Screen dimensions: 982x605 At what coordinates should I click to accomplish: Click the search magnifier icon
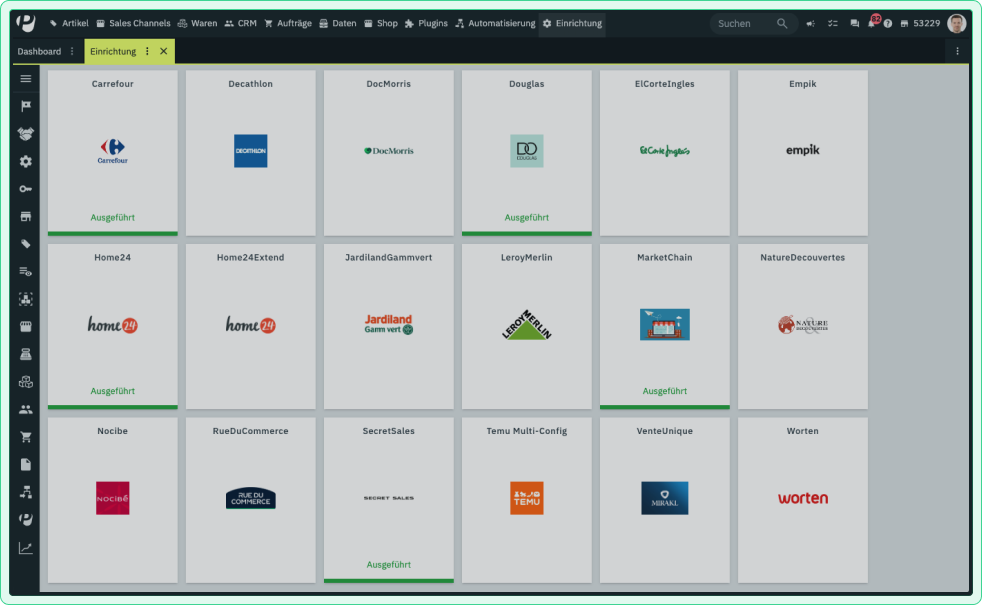point(782,24)
